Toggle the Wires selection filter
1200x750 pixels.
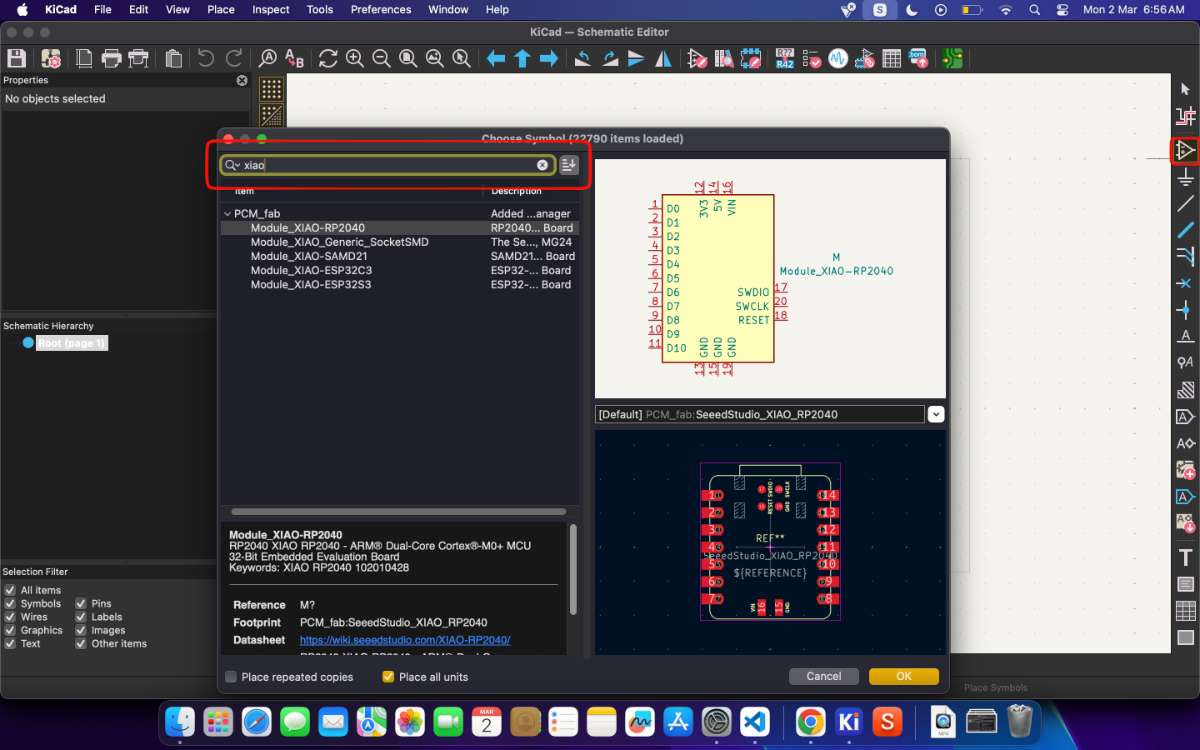click(10, 617)
